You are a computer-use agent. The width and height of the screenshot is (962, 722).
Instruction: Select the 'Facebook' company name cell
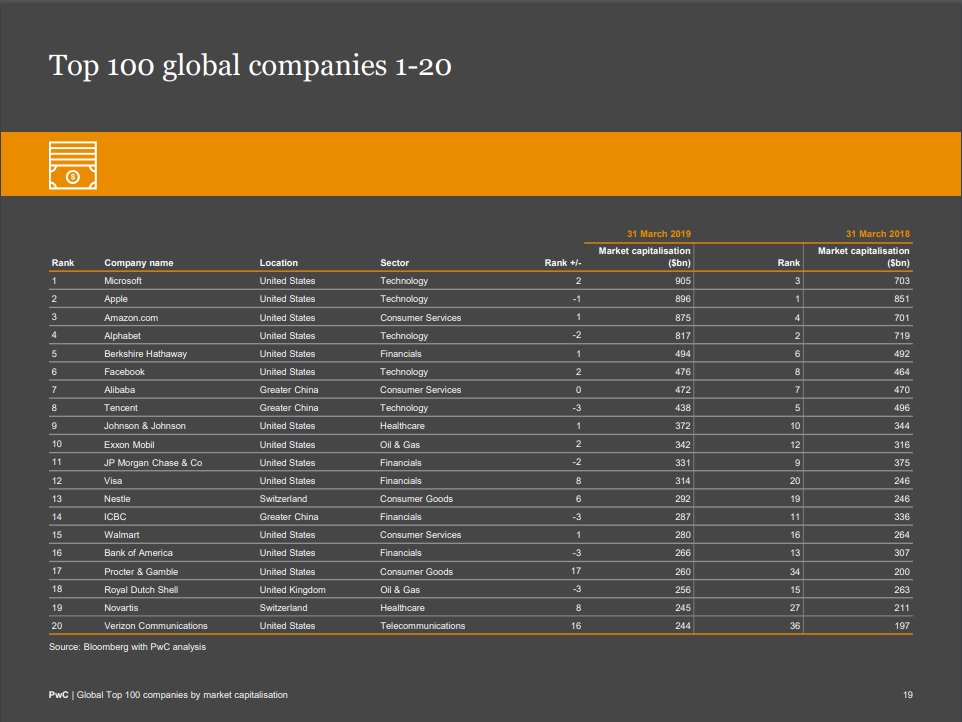point(125,372)
